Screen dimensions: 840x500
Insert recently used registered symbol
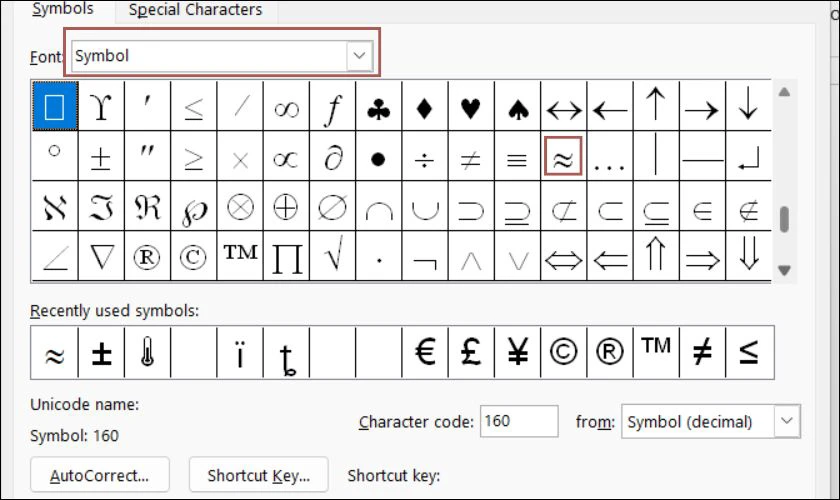coord(610,353)
